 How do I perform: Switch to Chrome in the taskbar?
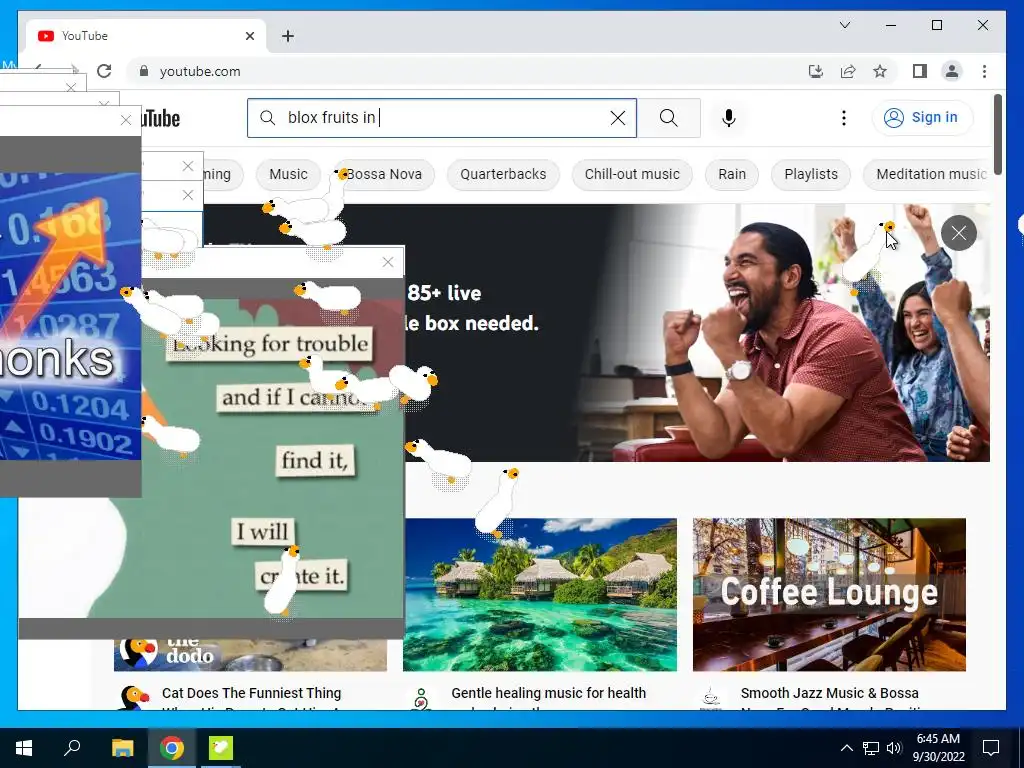(x=172, y=748)
